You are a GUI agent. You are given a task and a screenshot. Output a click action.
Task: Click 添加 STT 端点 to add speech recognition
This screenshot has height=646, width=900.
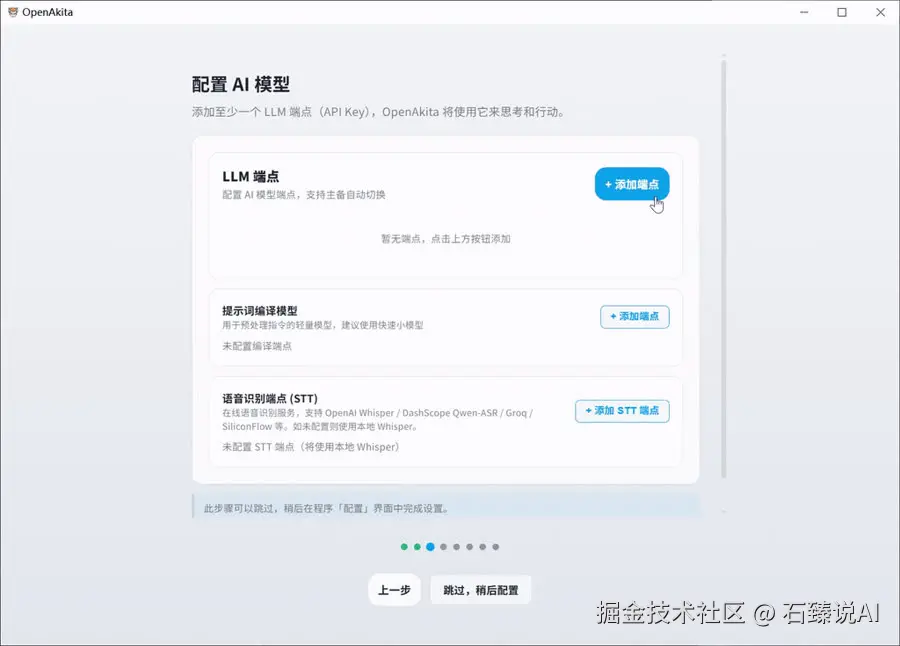click(x=622, y=411)
